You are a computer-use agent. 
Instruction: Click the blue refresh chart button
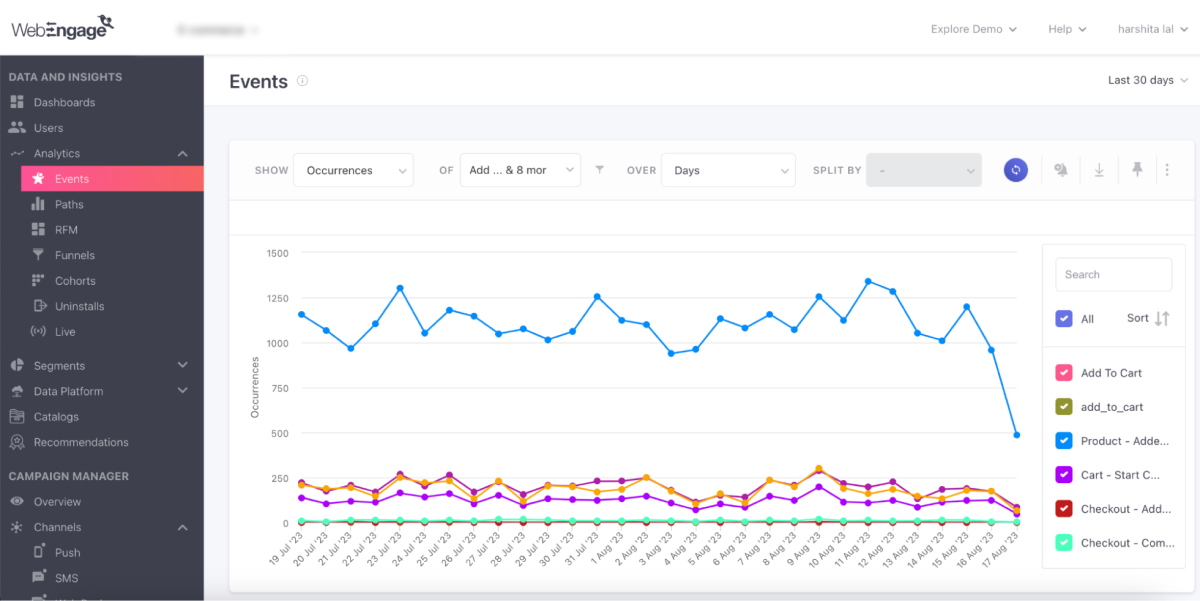[1015, 170]
